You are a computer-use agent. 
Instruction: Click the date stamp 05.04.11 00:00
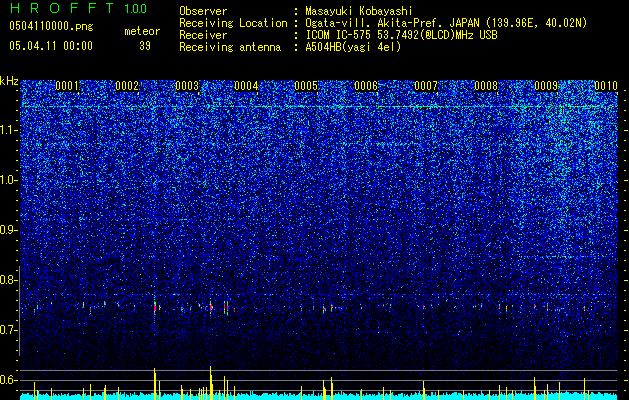coord(51,46)
